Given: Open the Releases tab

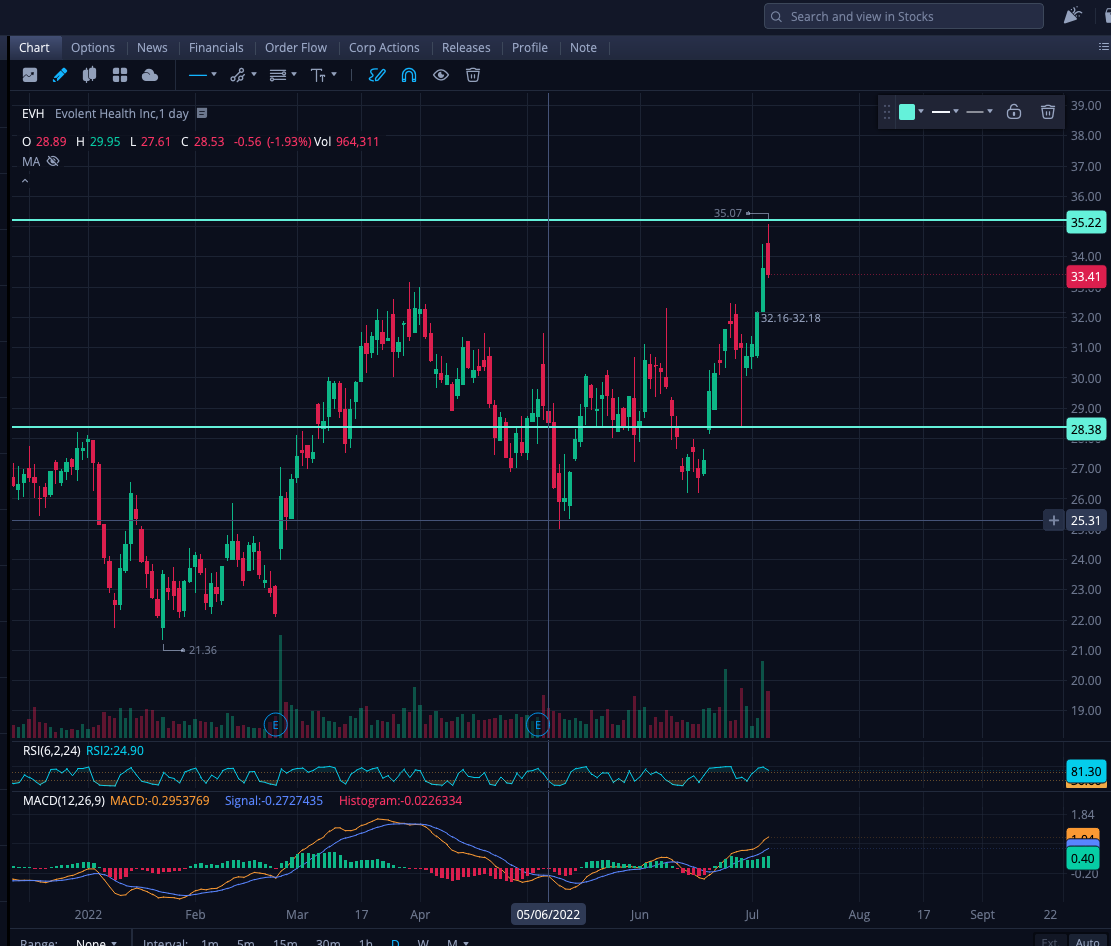Looking at the screenshot, I should pos(466,47).
